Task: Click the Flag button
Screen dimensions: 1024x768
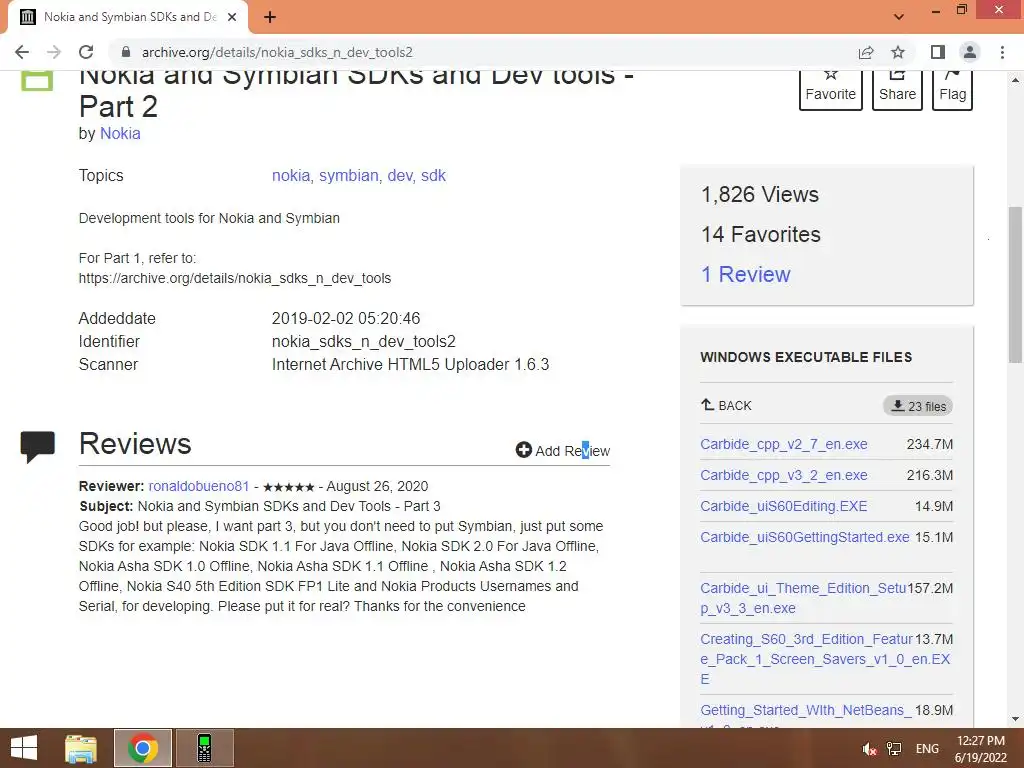Action: [952, 90]
